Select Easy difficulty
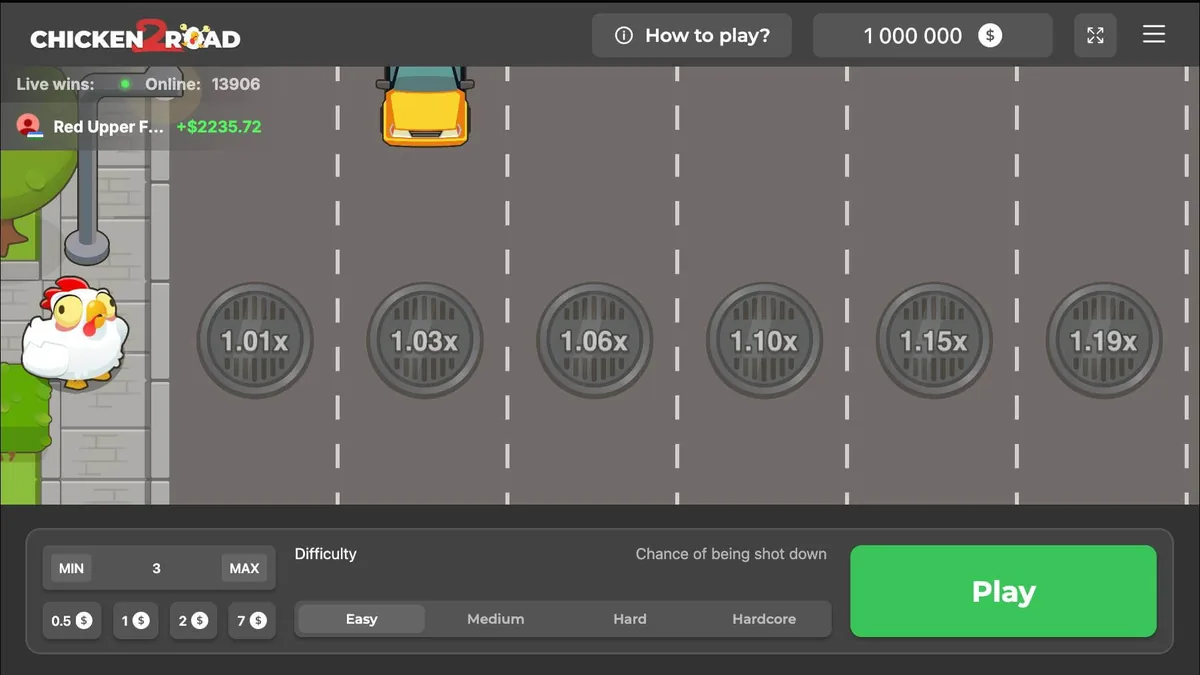Viewport: 1200px width, 675px height. [361, 619]
